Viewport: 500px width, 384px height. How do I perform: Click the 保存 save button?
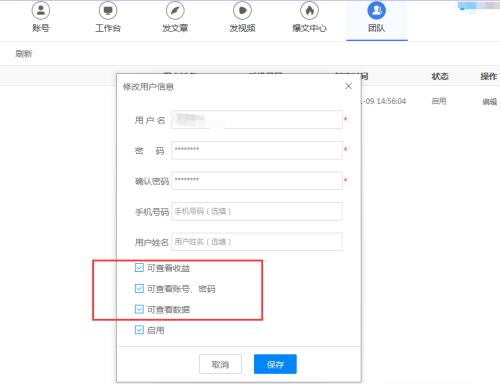tap(275, 364)
